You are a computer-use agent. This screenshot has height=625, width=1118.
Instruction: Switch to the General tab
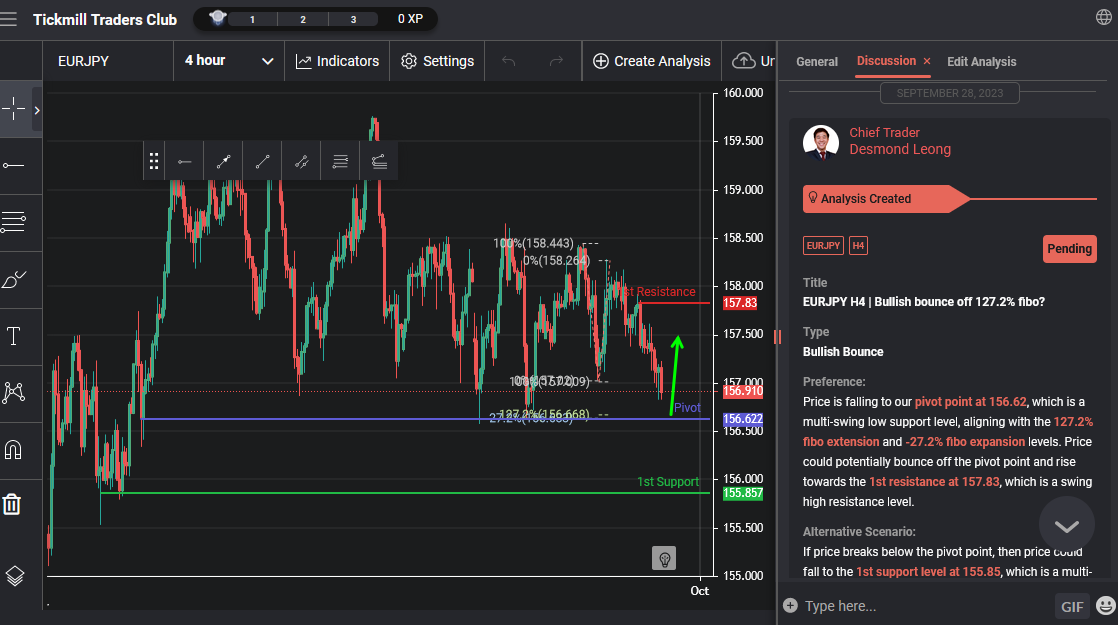[x=817, y=62]
